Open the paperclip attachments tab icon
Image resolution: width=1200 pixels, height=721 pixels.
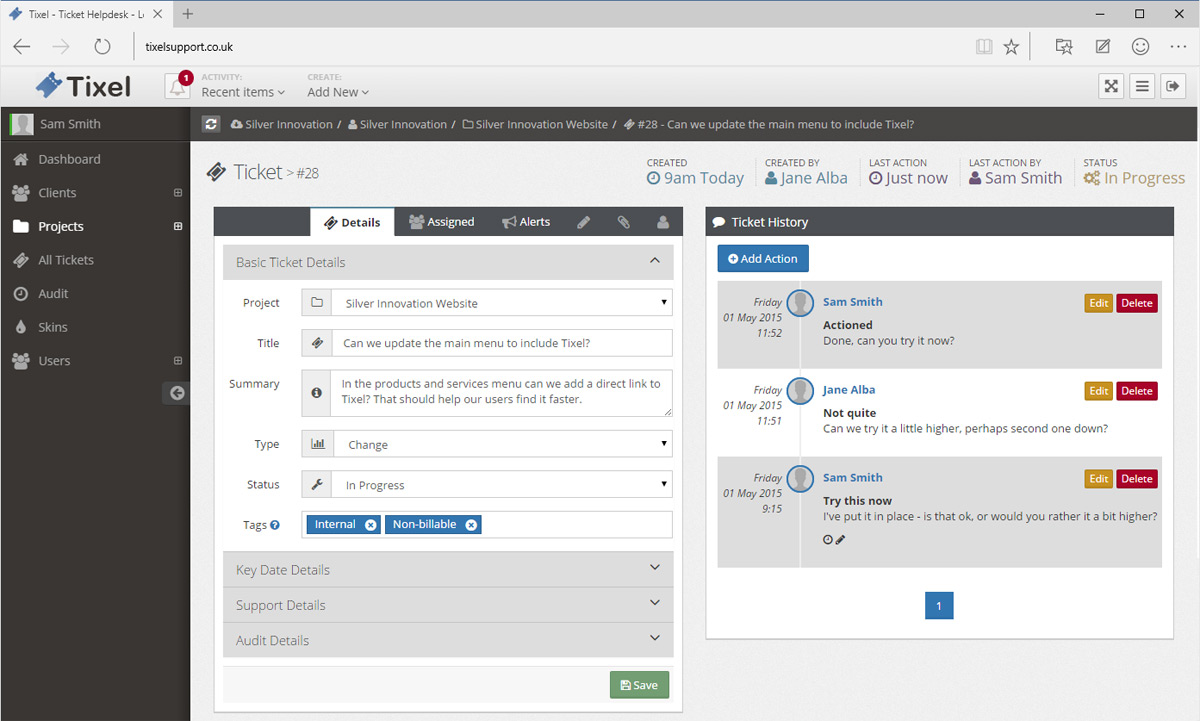pos(623,222)
